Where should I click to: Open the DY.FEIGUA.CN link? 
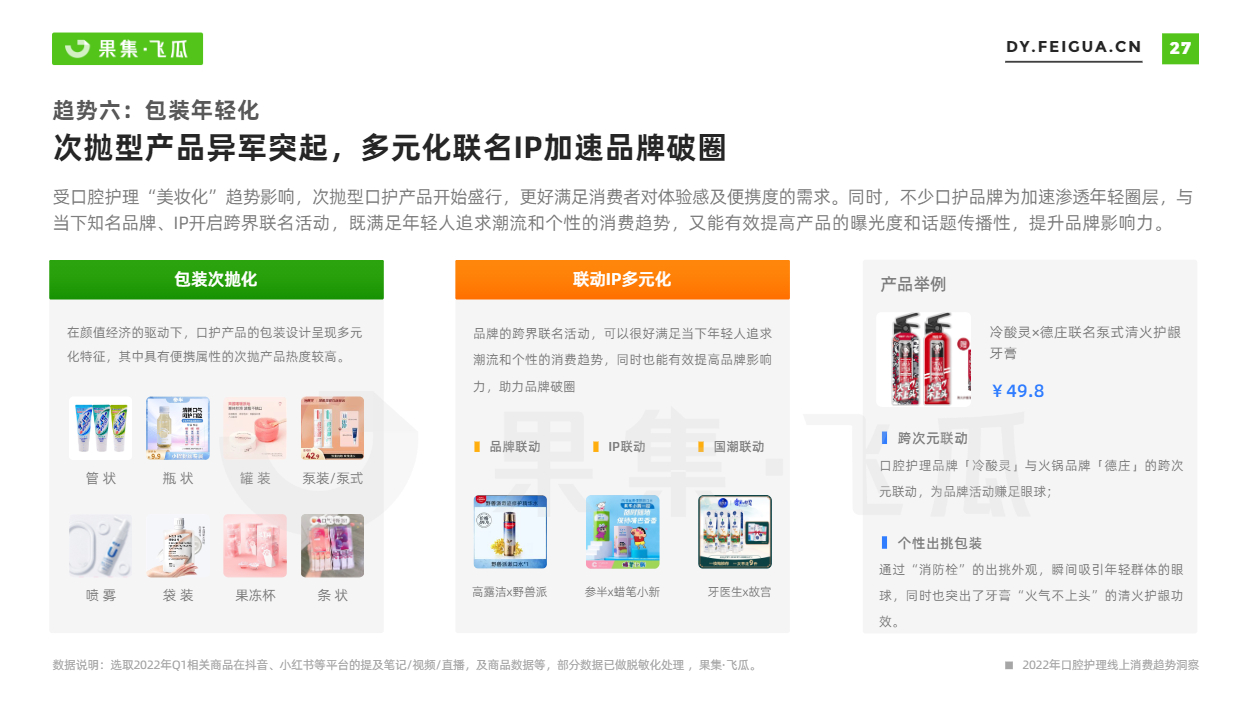click(1073, 47)
